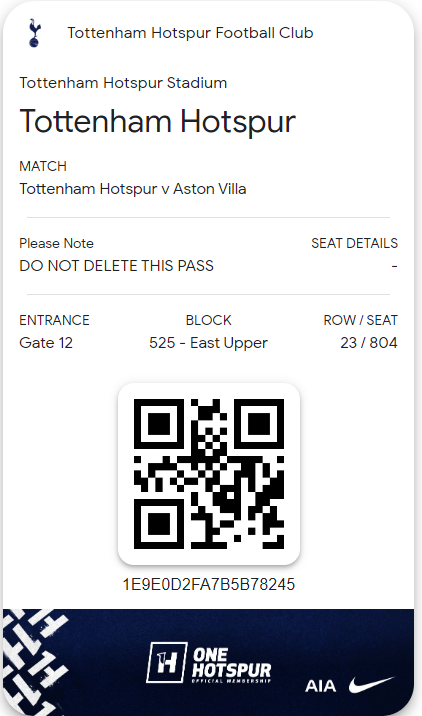422x716 pixels.
Task: Click the MATCH field label
Action: [43, 166]
